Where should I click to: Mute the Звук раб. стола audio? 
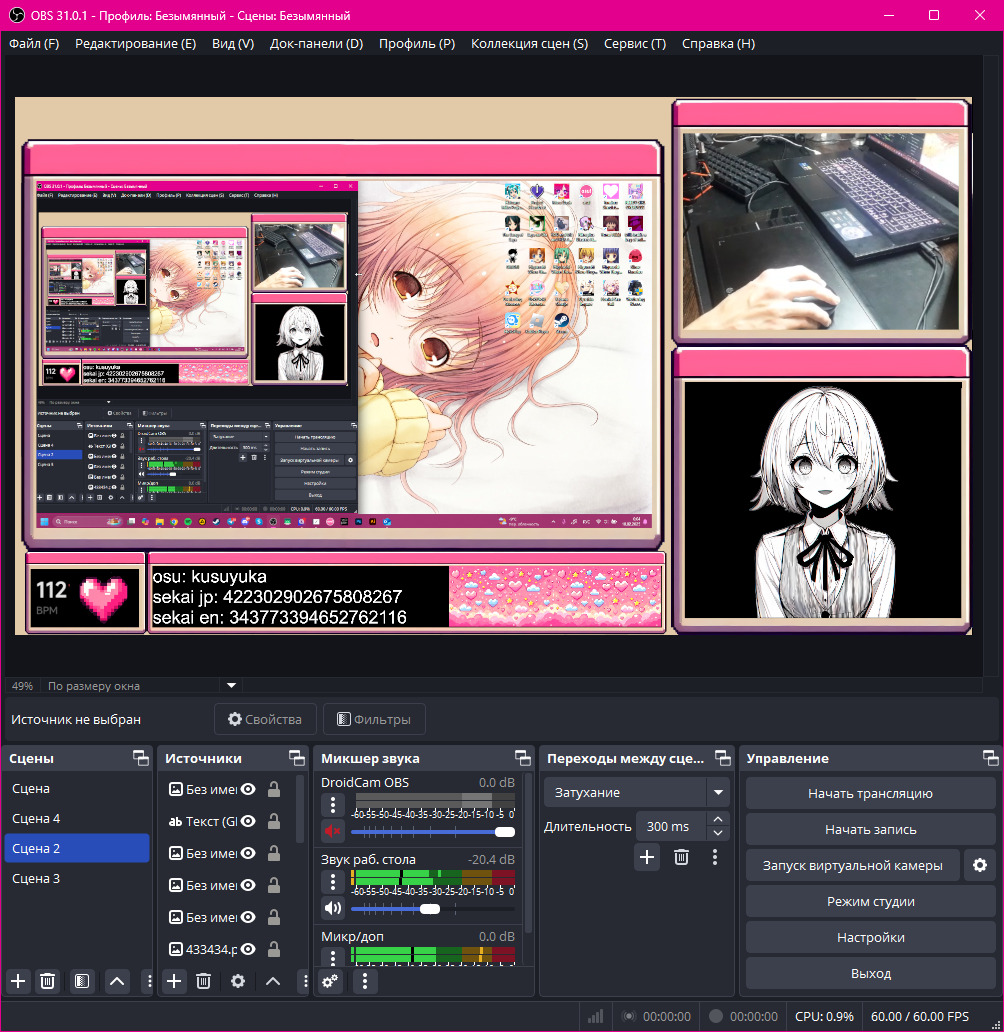click(333, 908)
